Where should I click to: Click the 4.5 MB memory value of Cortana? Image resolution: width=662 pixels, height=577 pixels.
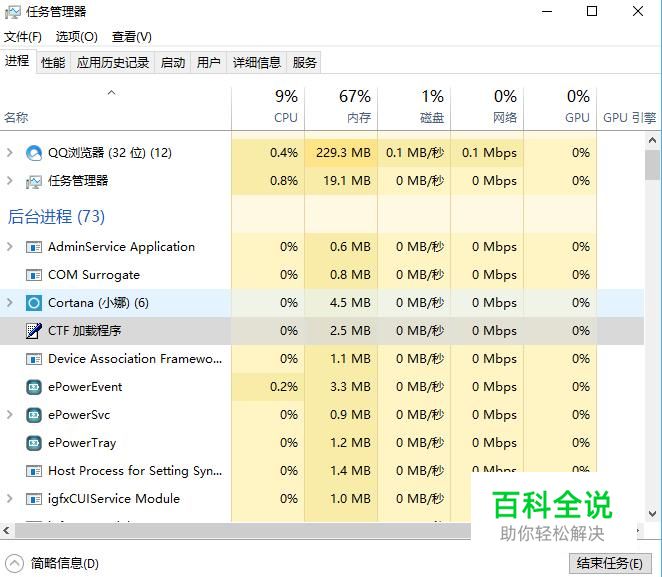(350, 303)
